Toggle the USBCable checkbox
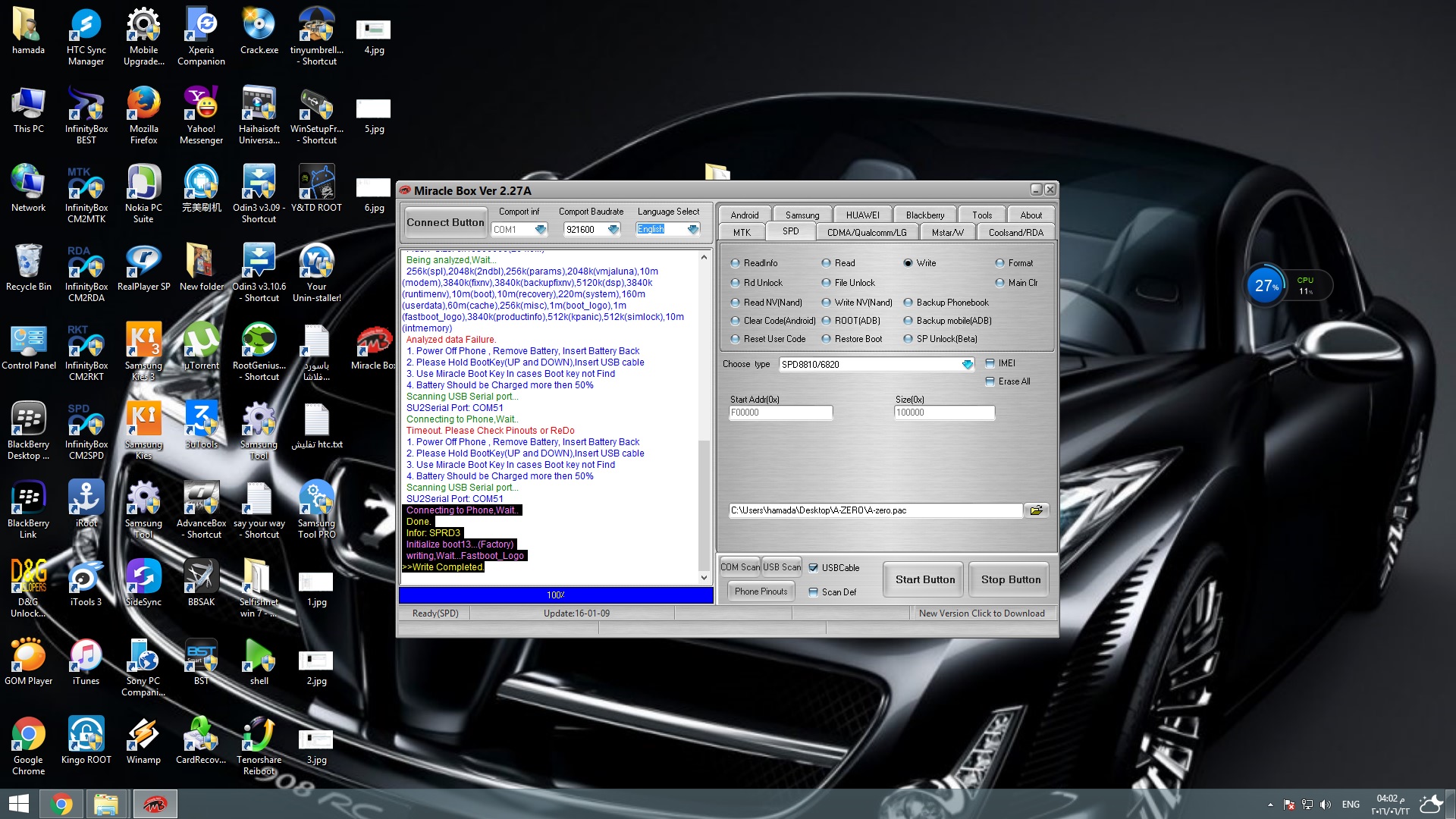 pyautogui.click(x=814, y=567)
